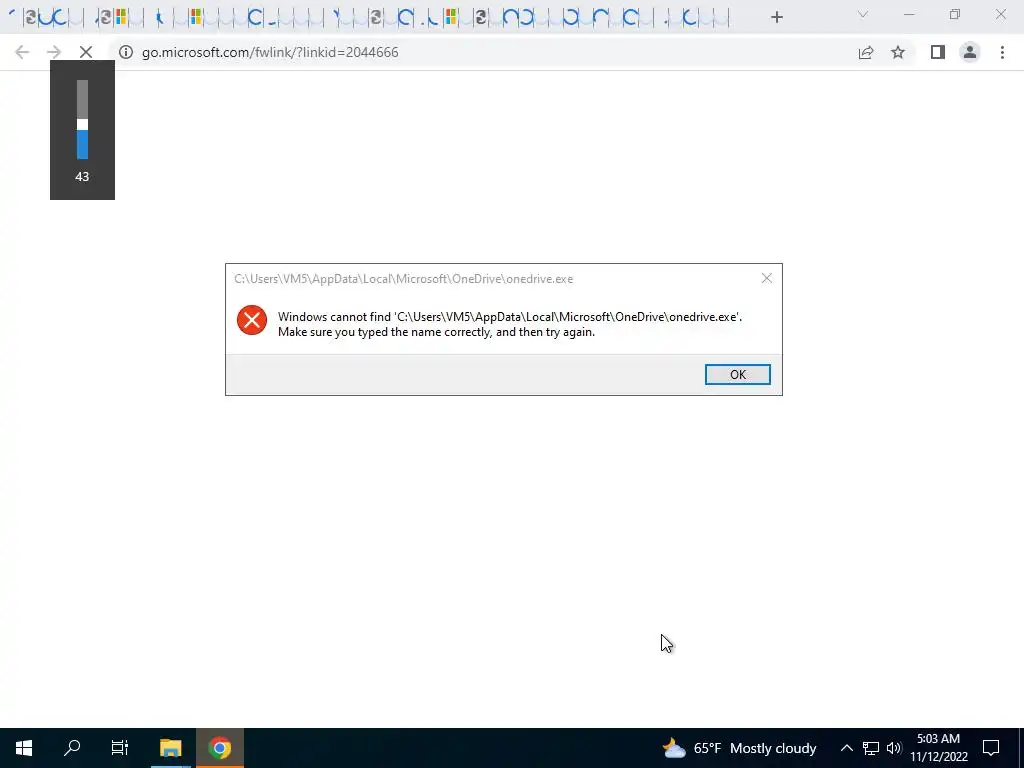Open the weather widget showing 65°F
The width and height of the screenshot is (1024, 768).
click(x=739, y=748)
